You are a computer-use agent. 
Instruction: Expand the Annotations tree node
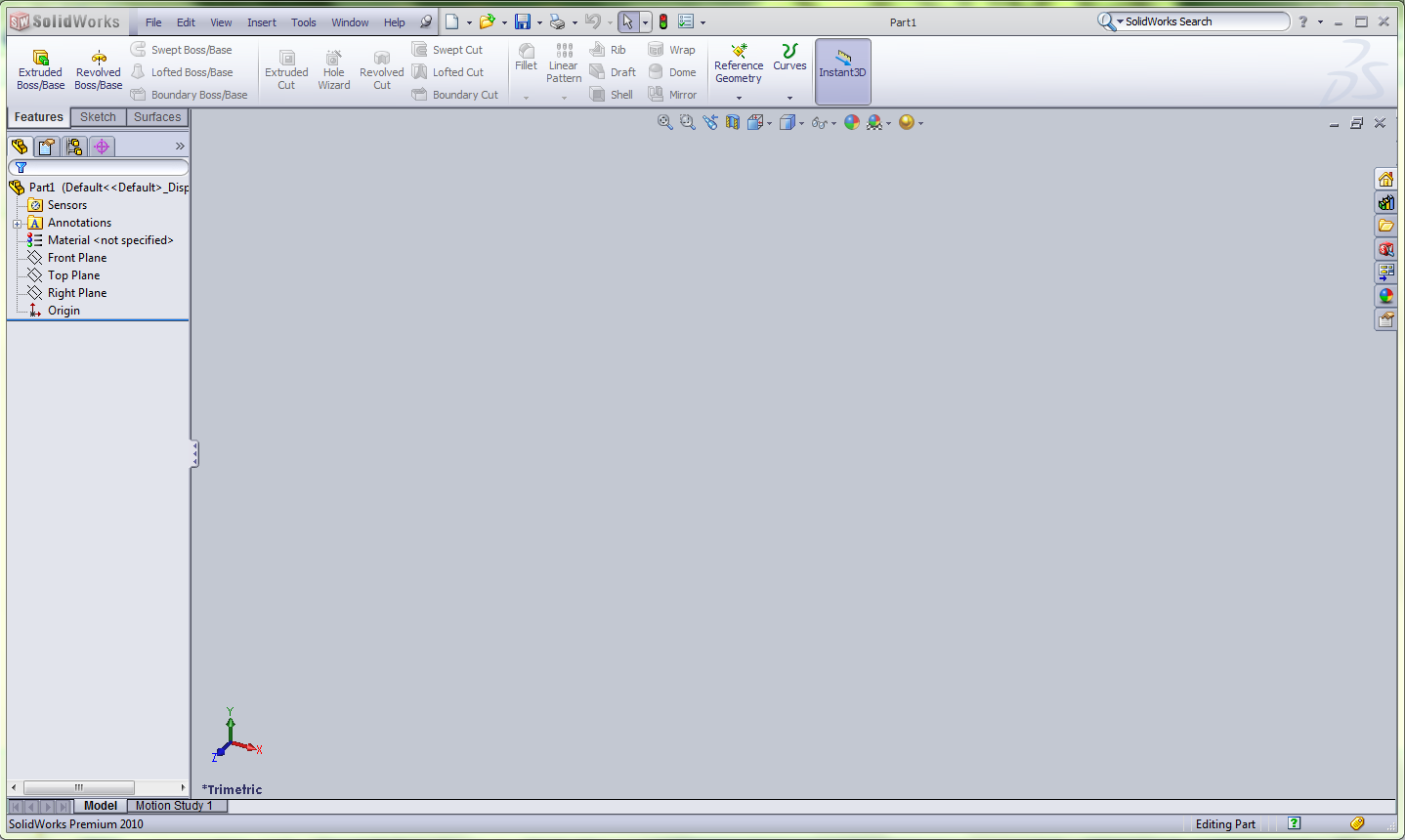click(x=18, y=222)
